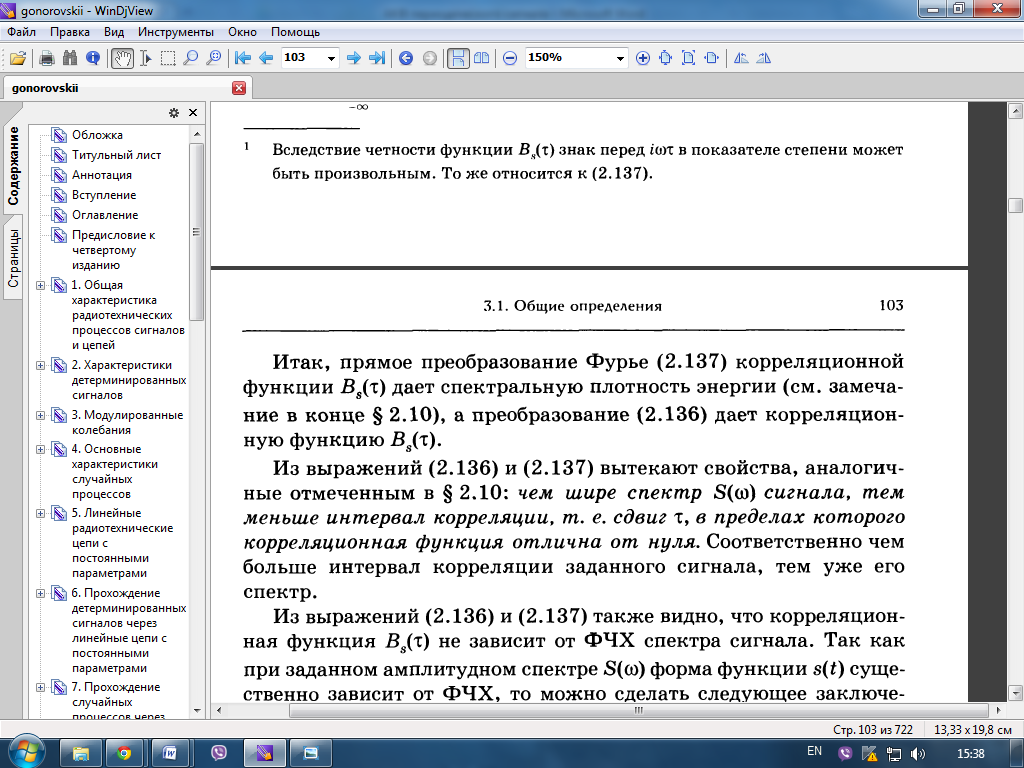Click the contents panel vertical scrollbar thumb
1024x768 pixels.
click(x=197, y=232)
